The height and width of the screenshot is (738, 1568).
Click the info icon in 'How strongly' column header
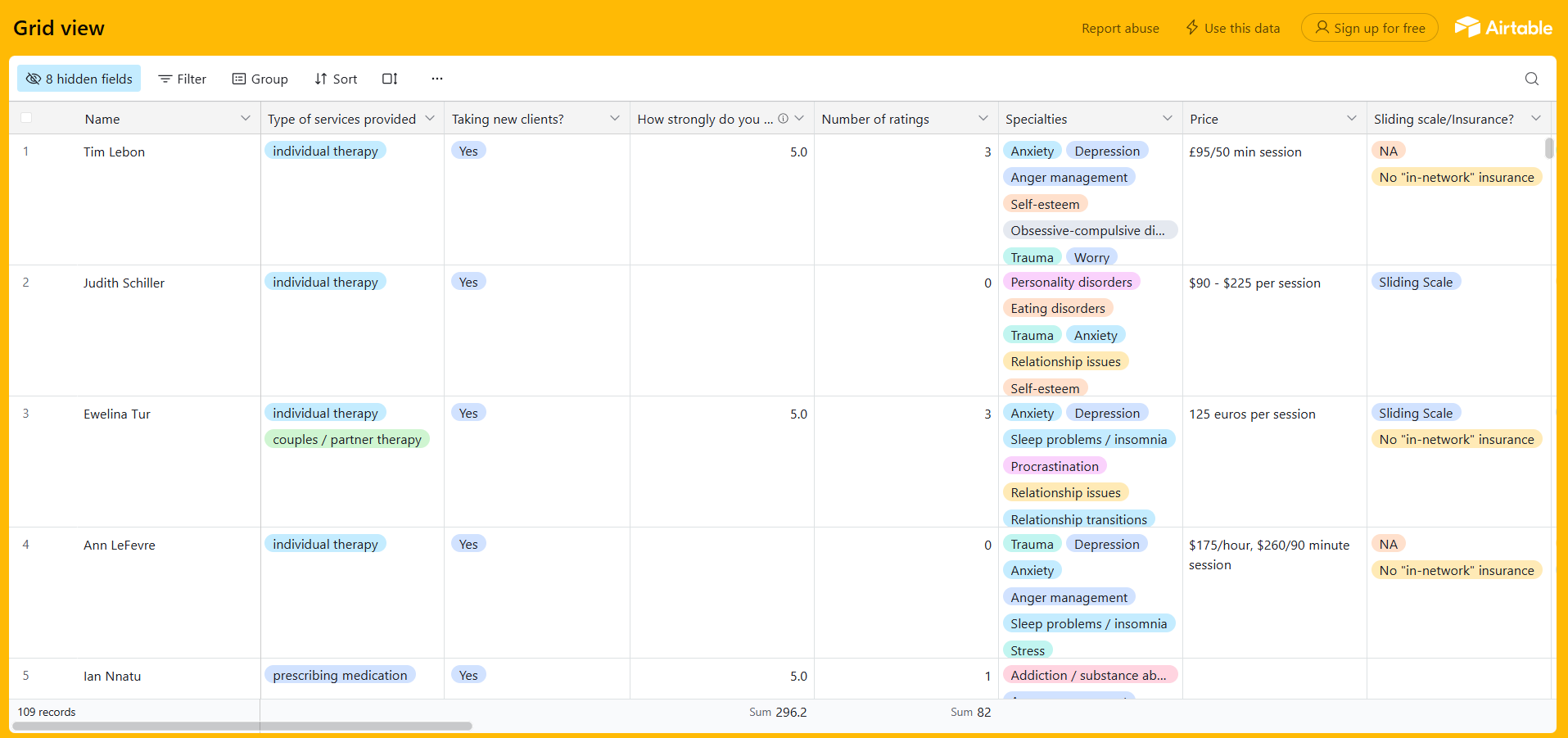[783, 119]
